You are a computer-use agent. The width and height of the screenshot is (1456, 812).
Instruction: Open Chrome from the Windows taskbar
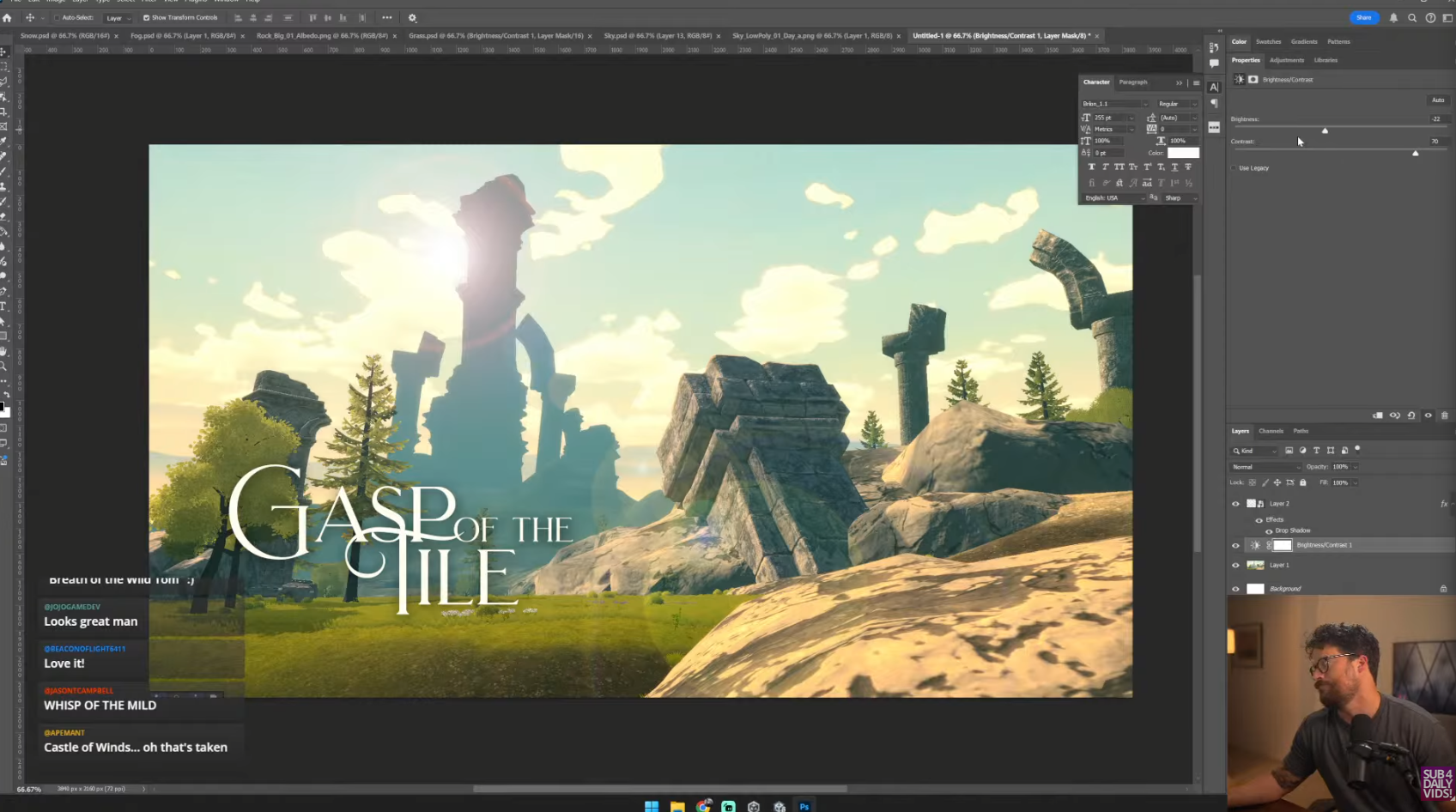(x=704, y=806)
